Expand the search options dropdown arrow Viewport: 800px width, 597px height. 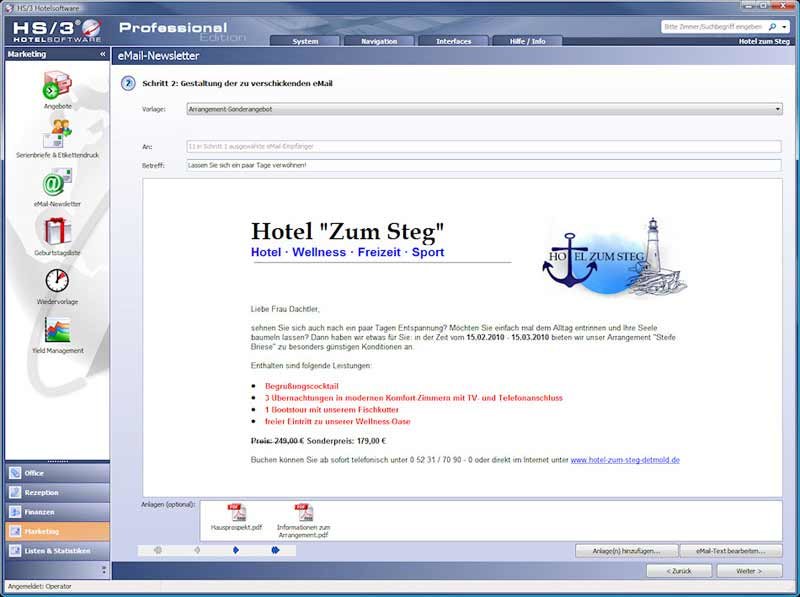(x=784, y=27)
